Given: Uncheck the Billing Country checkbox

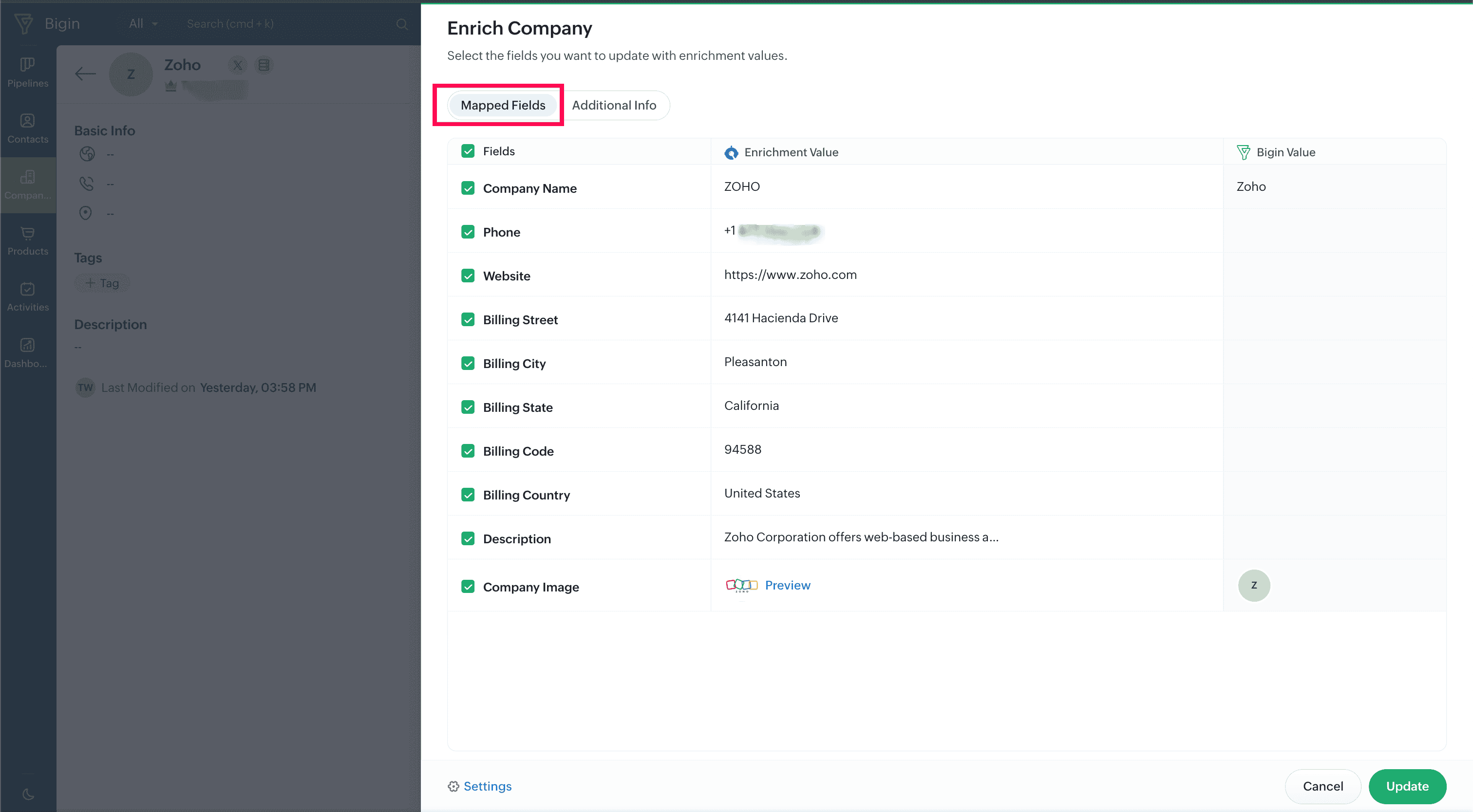Looking at the screenshot, I should pos(468,495).
